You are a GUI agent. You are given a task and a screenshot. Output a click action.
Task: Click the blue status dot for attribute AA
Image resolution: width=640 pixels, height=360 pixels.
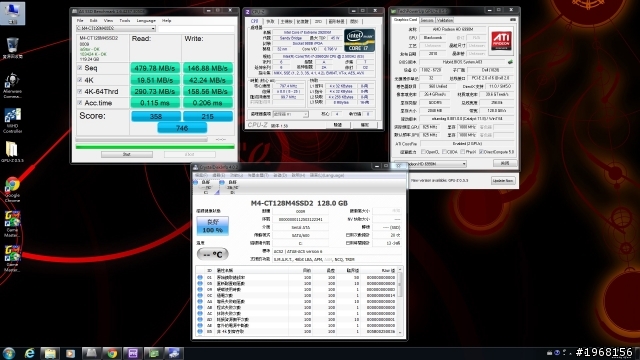tap(200, 301)
